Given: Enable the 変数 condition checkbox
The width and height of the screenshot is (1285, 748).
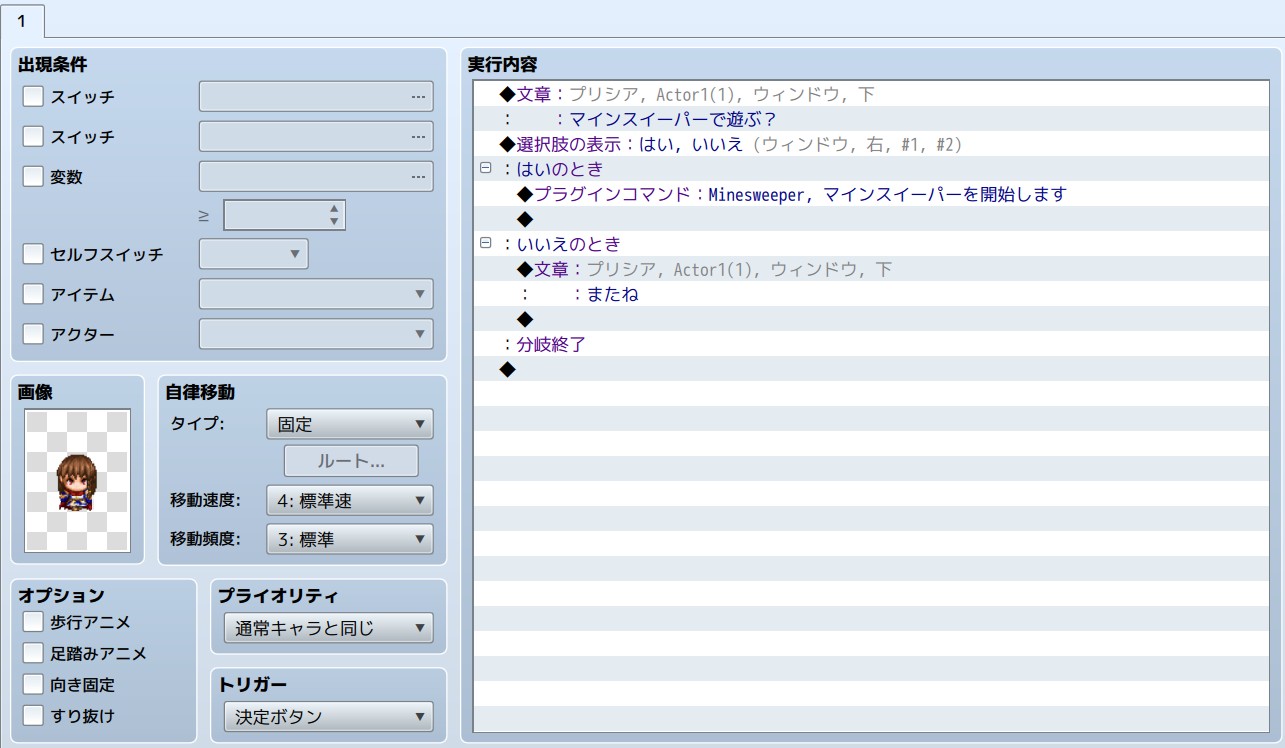Looking at the screenshot, I should [x=33, y=177].
